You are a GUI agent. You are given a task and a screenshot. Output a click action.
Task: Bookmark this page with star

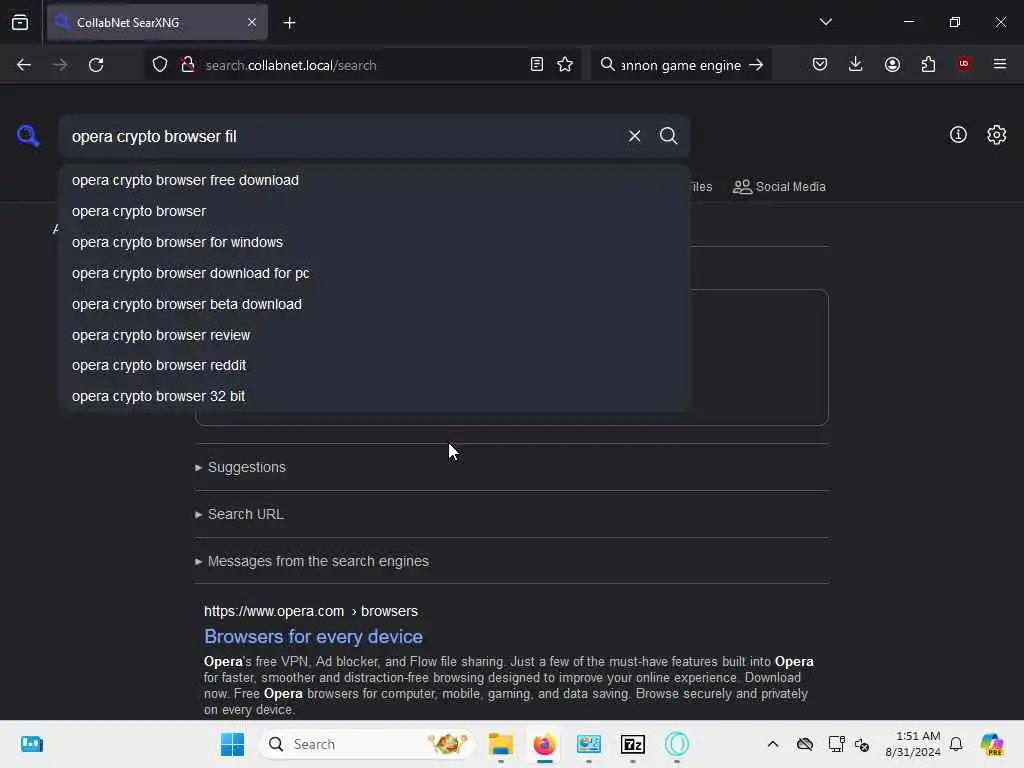[565, 64]
